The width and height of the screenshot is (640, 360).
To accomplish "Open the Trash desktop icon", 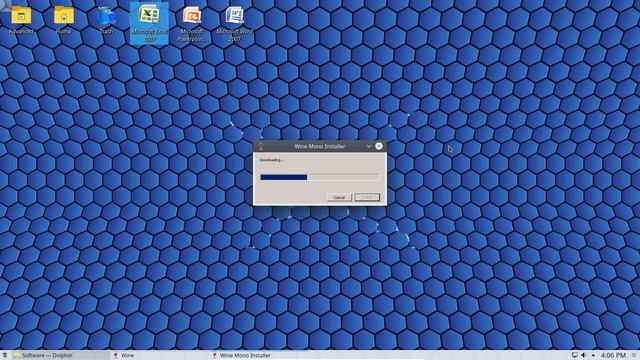I will point(106,20).
